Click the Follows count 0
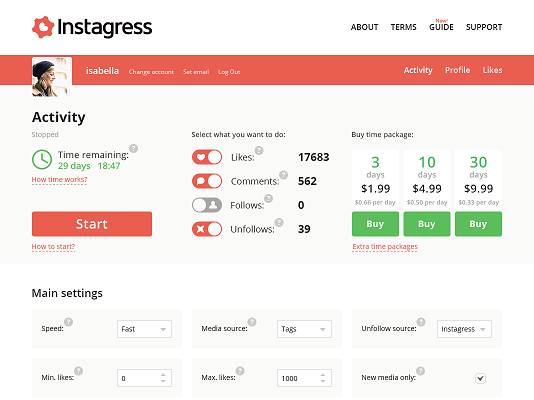Screen dimensions: 534x400 coord(301,205)
